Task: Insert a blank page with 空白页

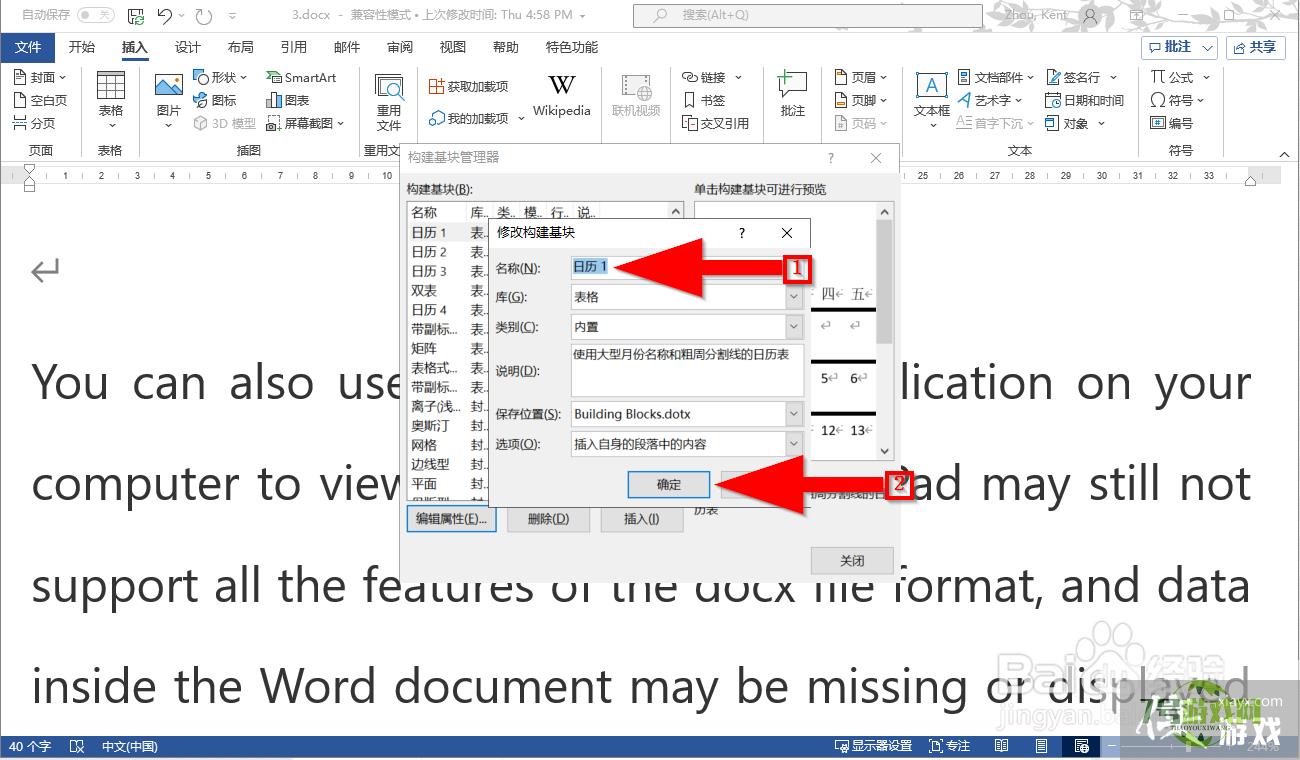Action: click(x=40, y=100)
